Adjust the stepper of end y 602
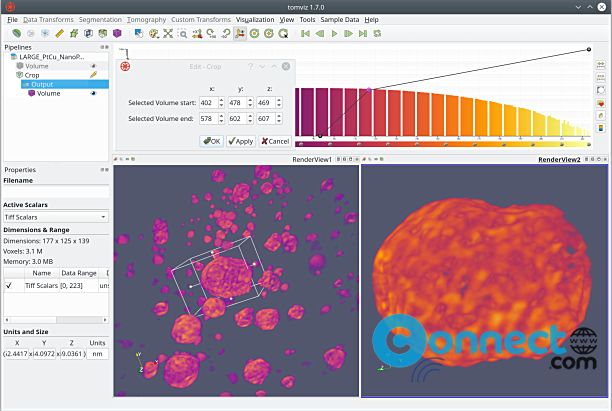 (x=250, y=118)
